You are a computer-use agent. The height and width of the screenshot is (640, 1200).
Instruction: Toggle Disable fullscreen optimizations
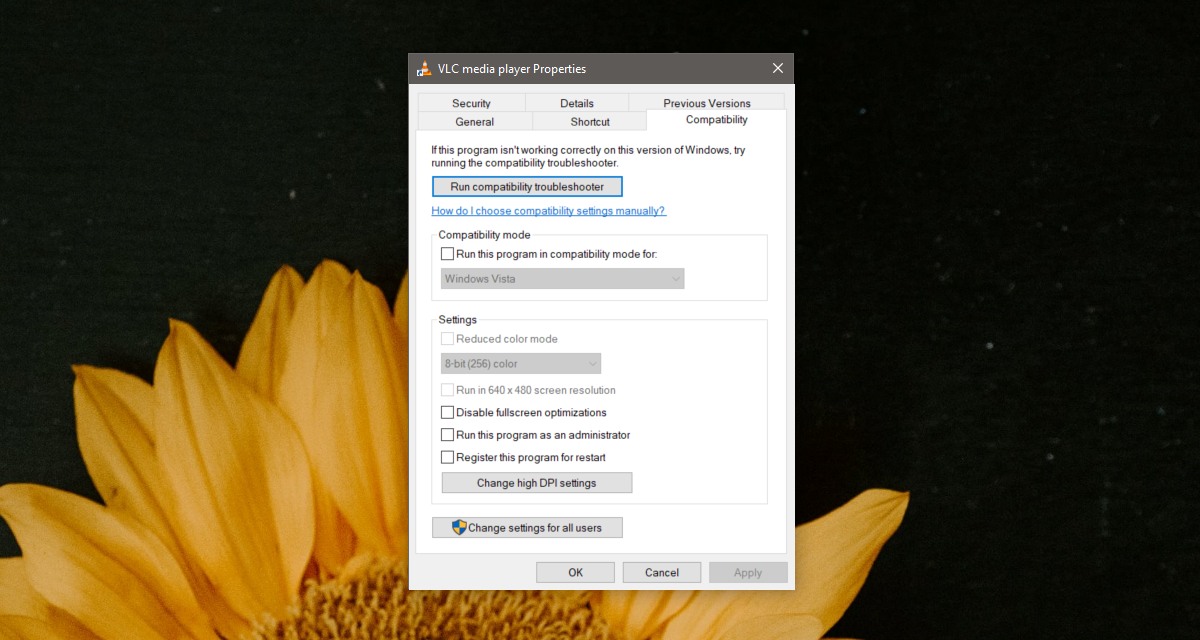[x=447, y=412]
